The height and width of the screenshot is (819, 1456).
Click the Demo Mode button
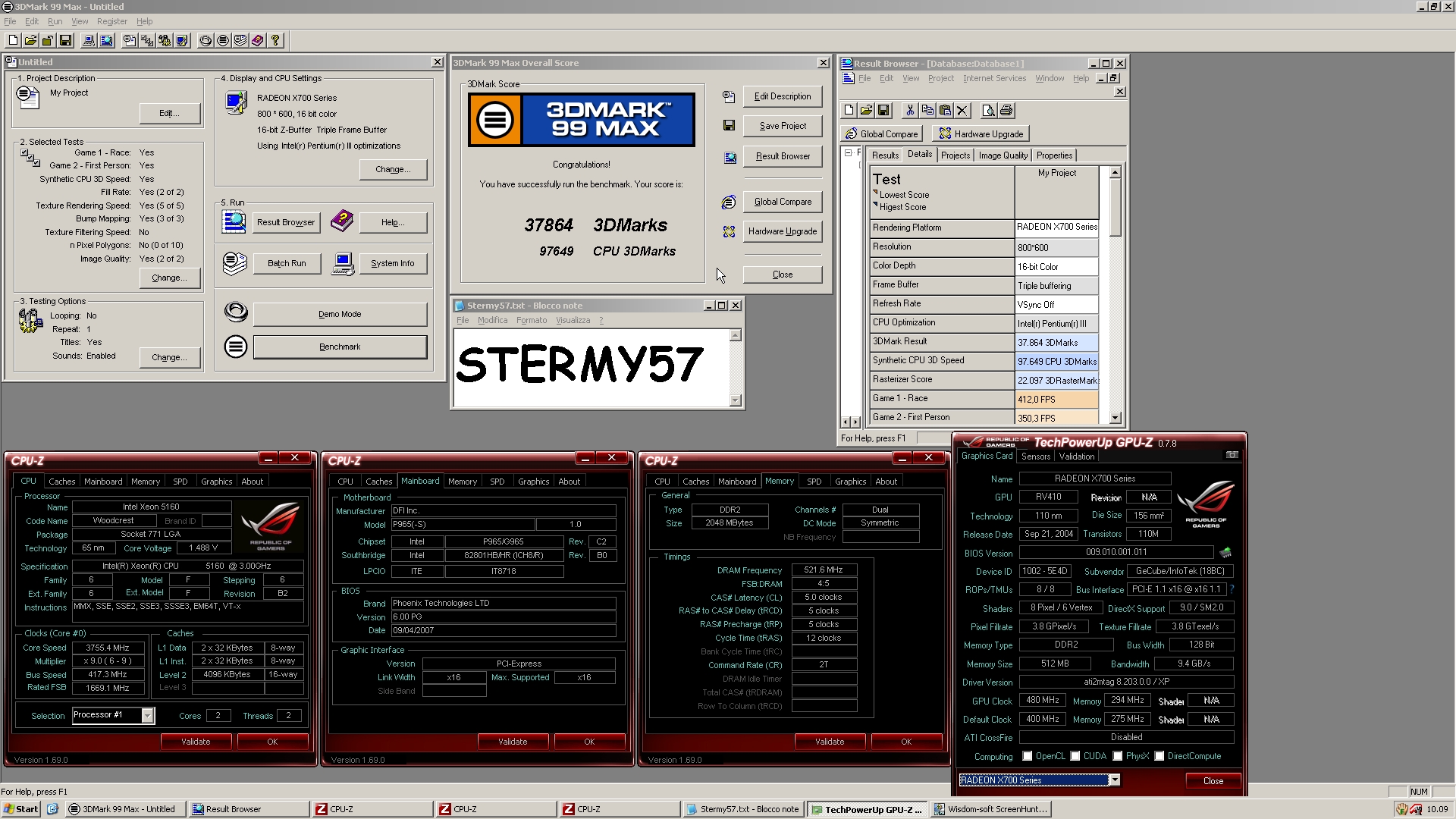click(x=340, y=314)
